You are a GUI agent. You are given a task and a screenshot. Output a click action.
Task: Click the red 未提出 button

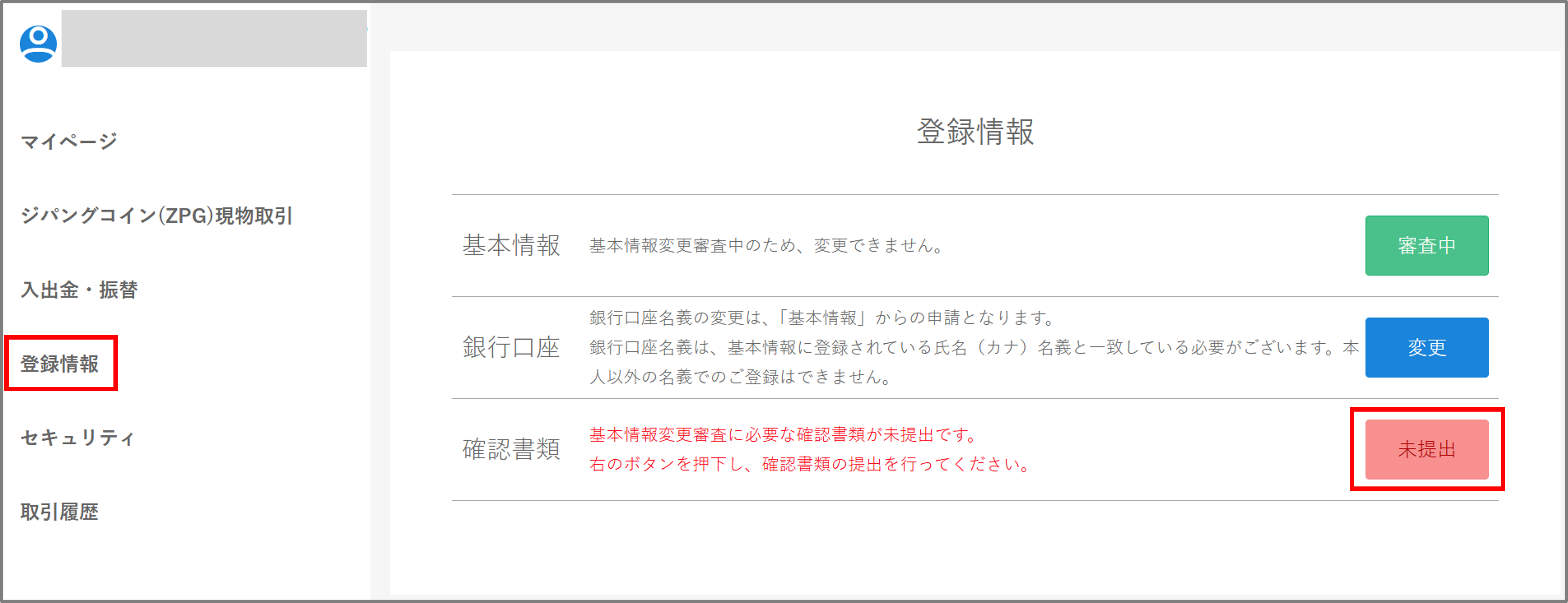click(1426, 450)
